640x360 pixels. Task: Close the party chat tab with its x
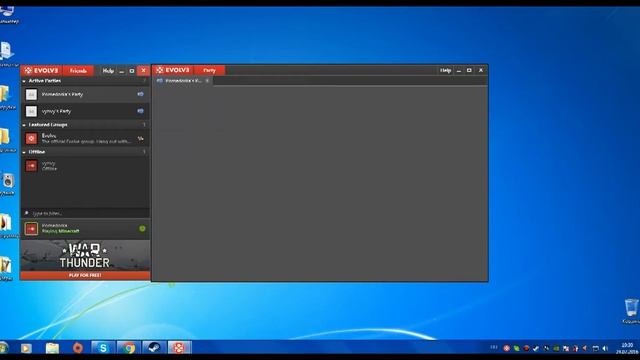(x=207, y=81)
